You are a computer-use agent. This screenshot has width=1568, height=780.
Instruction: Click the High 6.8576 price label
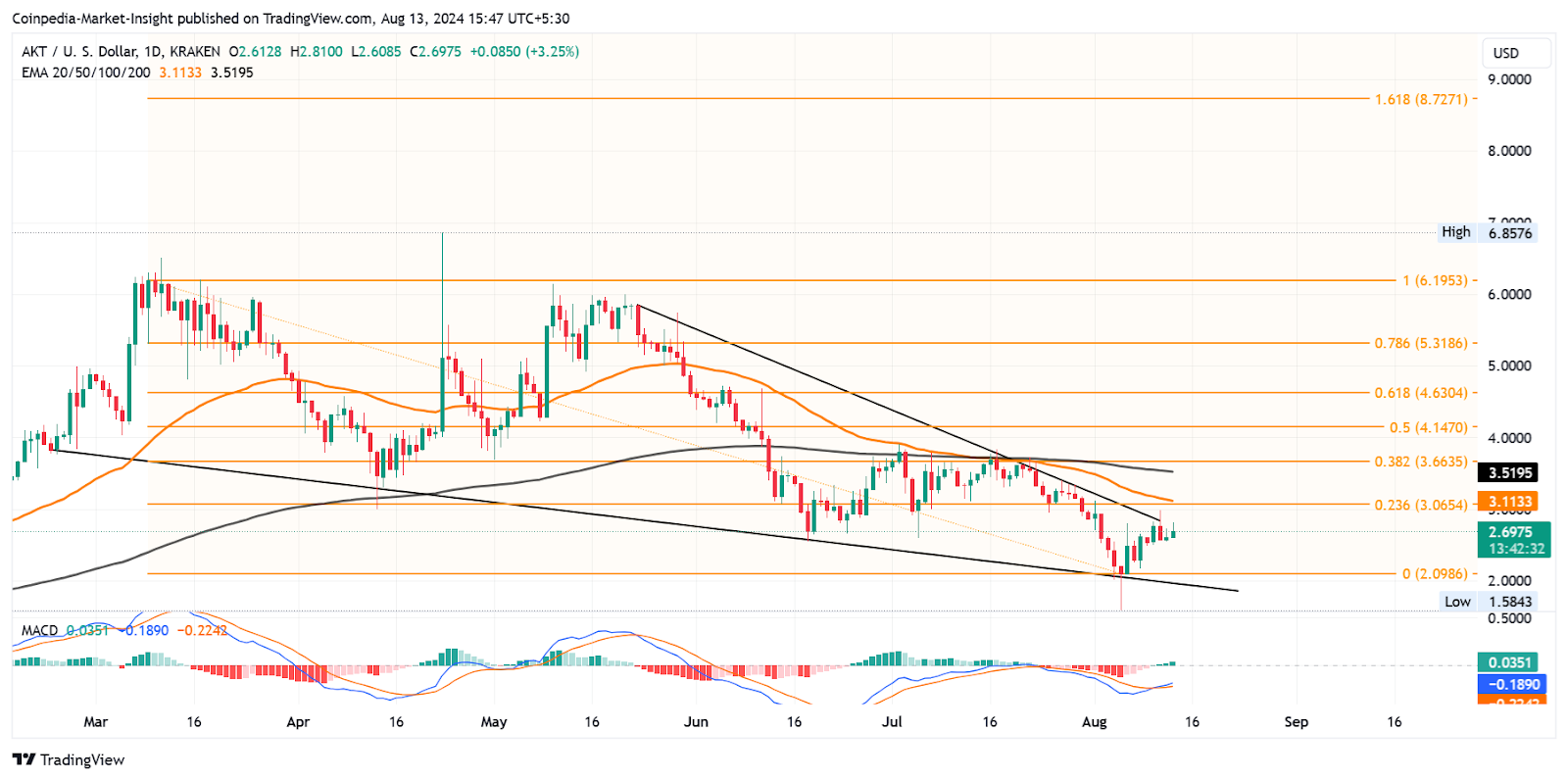click(1487, 232)
